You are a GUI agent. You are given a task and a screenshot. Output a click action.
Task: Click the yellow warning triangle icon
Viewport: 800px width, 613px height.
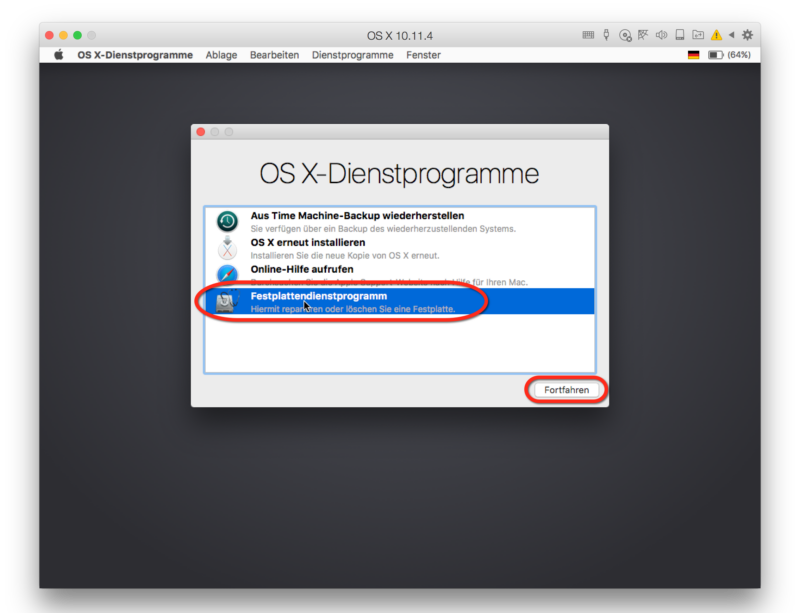(x=716, y=35)
